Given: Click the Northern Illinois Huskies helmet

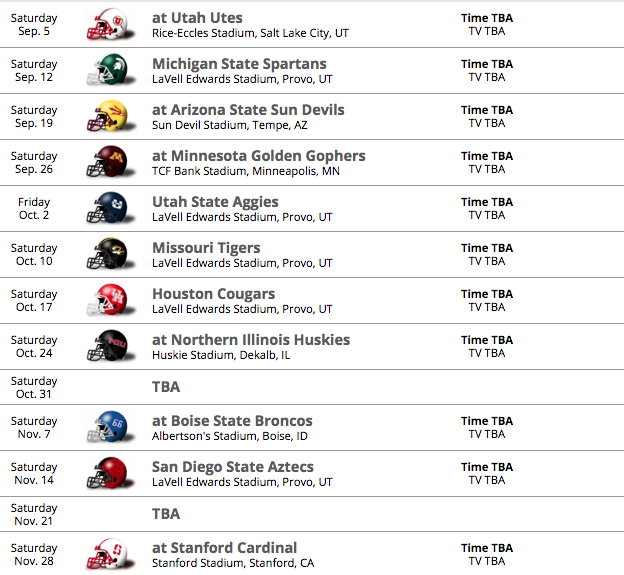Looking at the screenshot, I should click(106, 347).
